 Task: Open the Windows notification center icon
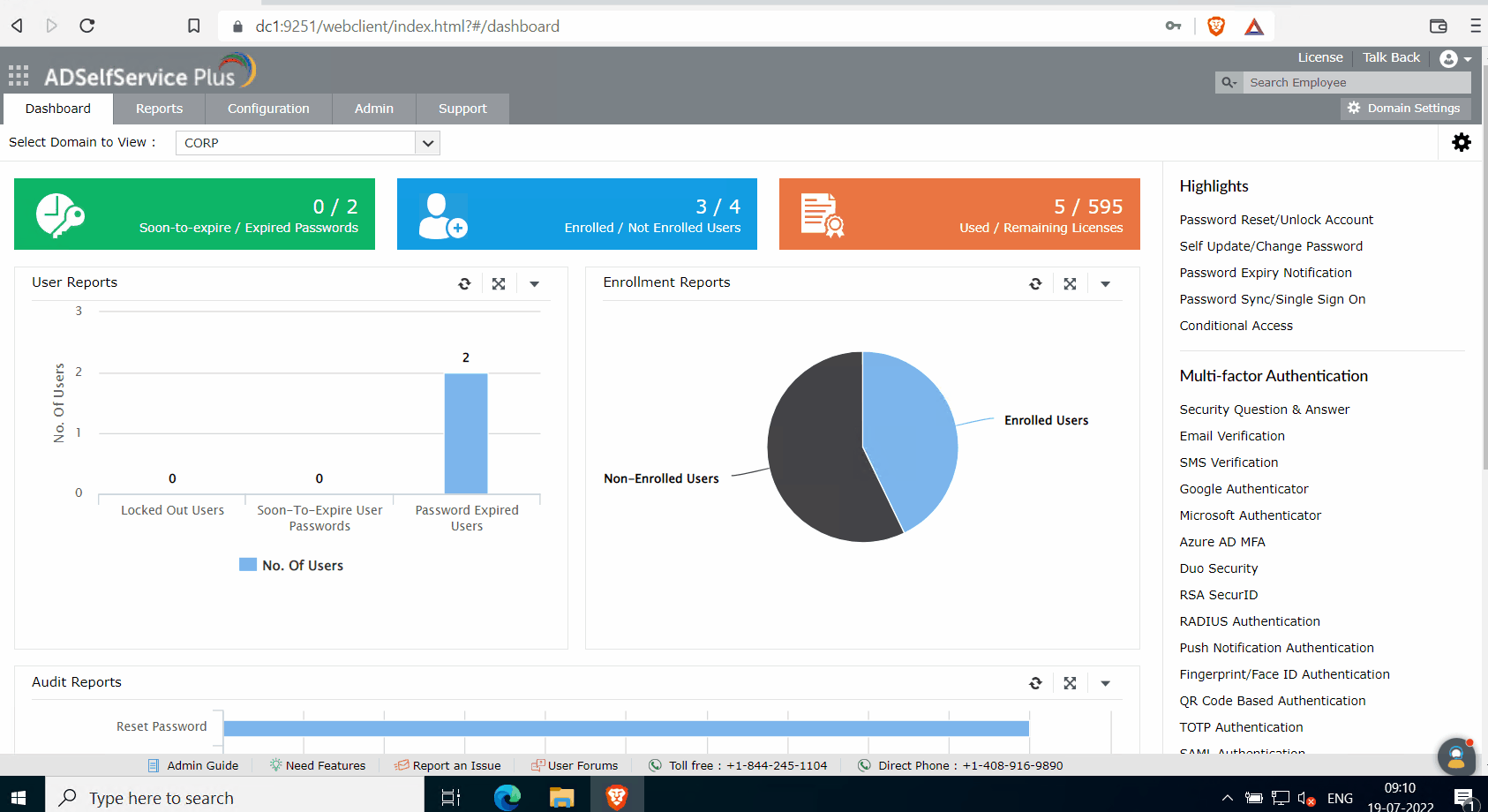pyautogui.click(x=1464, y=799)
